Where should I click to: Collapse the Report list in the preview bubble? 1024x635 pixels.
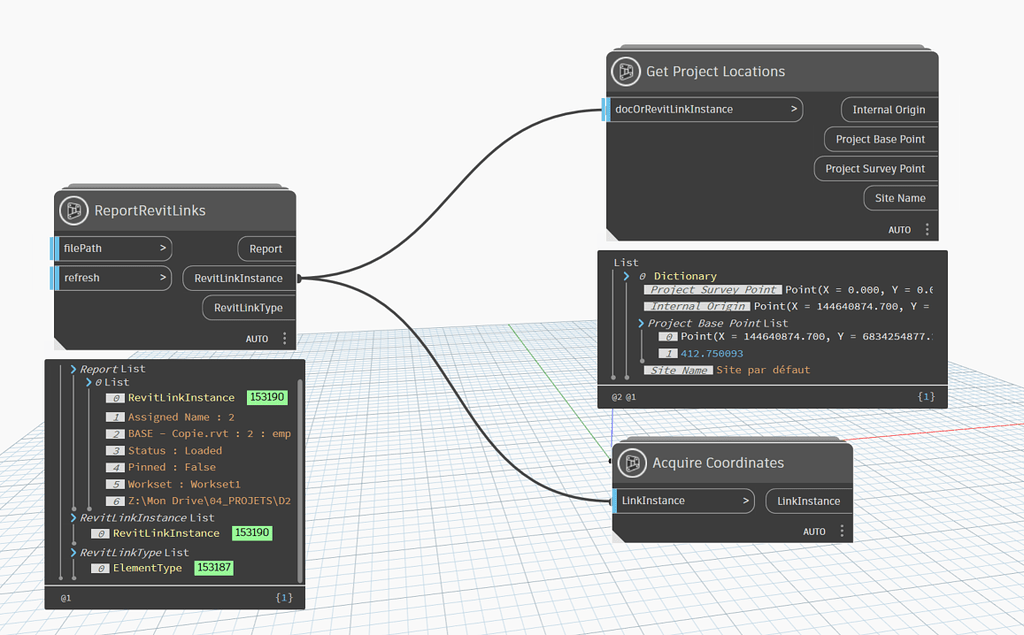click(72, 368)
